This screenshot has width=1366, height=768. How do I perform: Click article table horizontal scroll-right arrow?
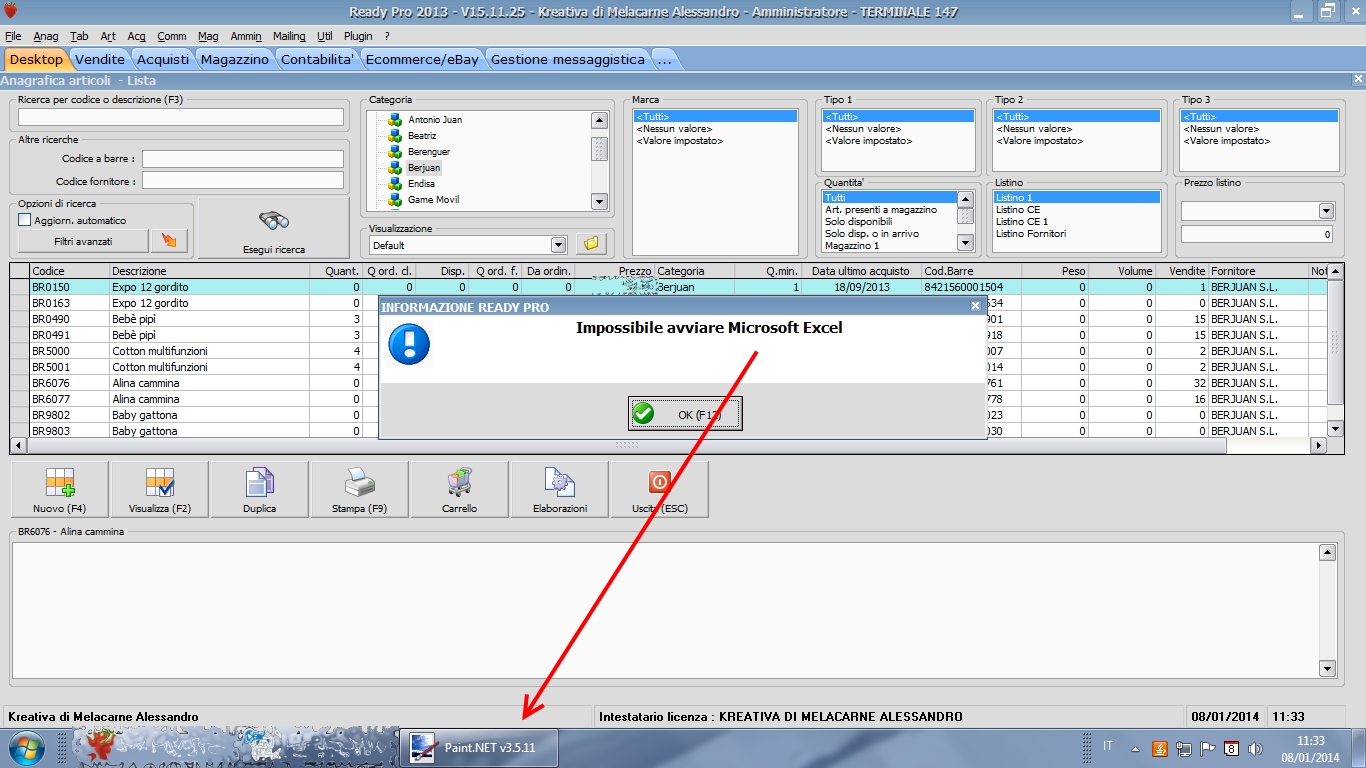pos(1319,445)
